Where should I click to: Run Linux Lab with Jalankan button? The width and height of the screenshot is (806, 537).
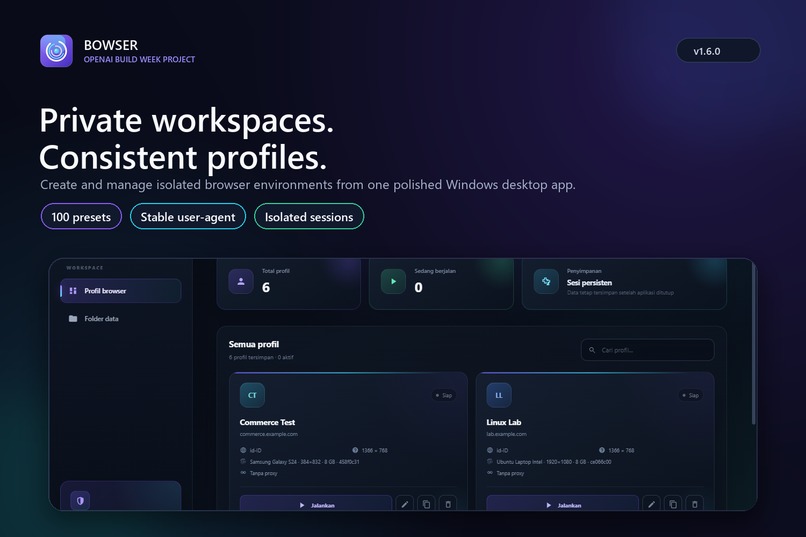click(x=562, y=504)
